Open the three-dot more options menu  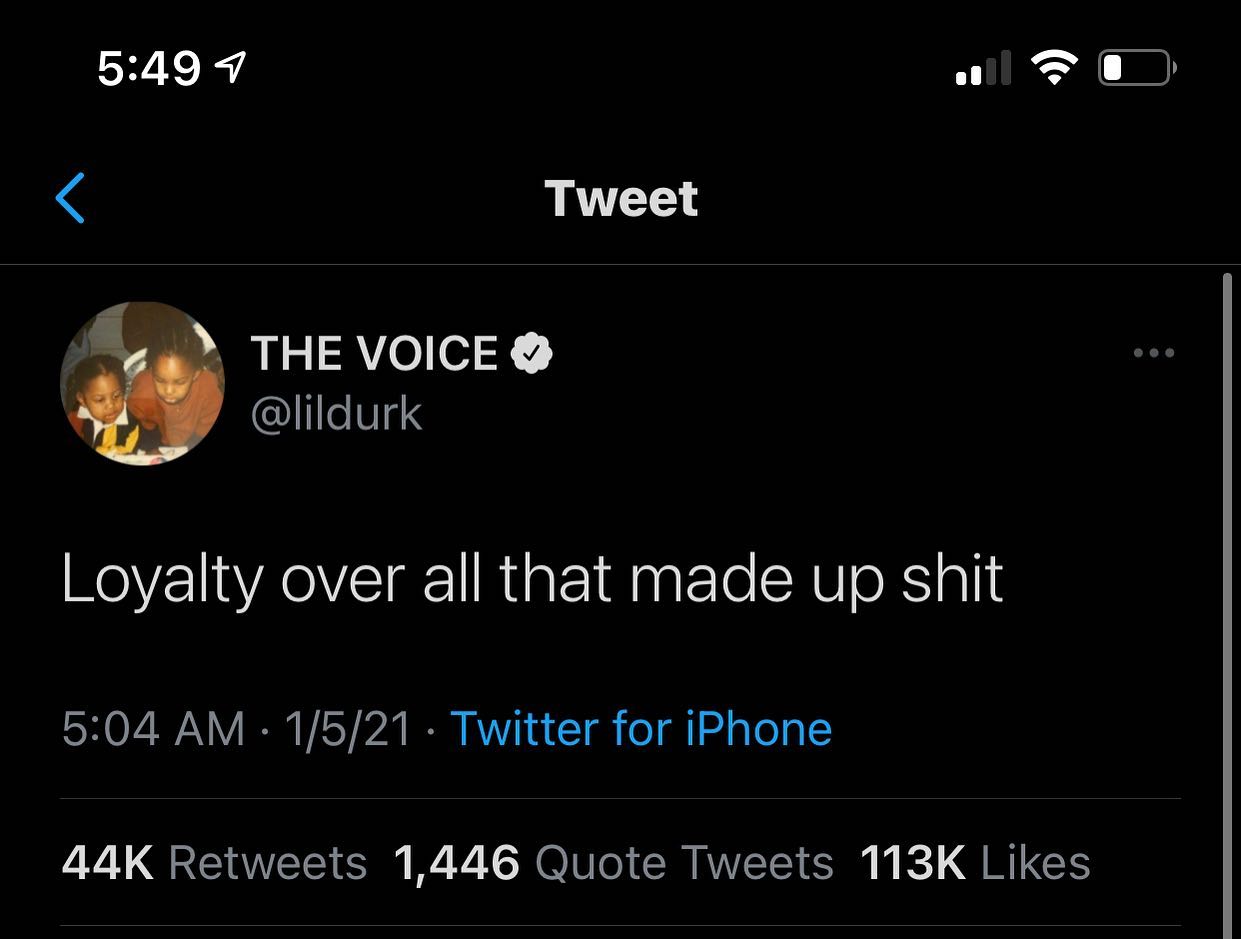1153,353
